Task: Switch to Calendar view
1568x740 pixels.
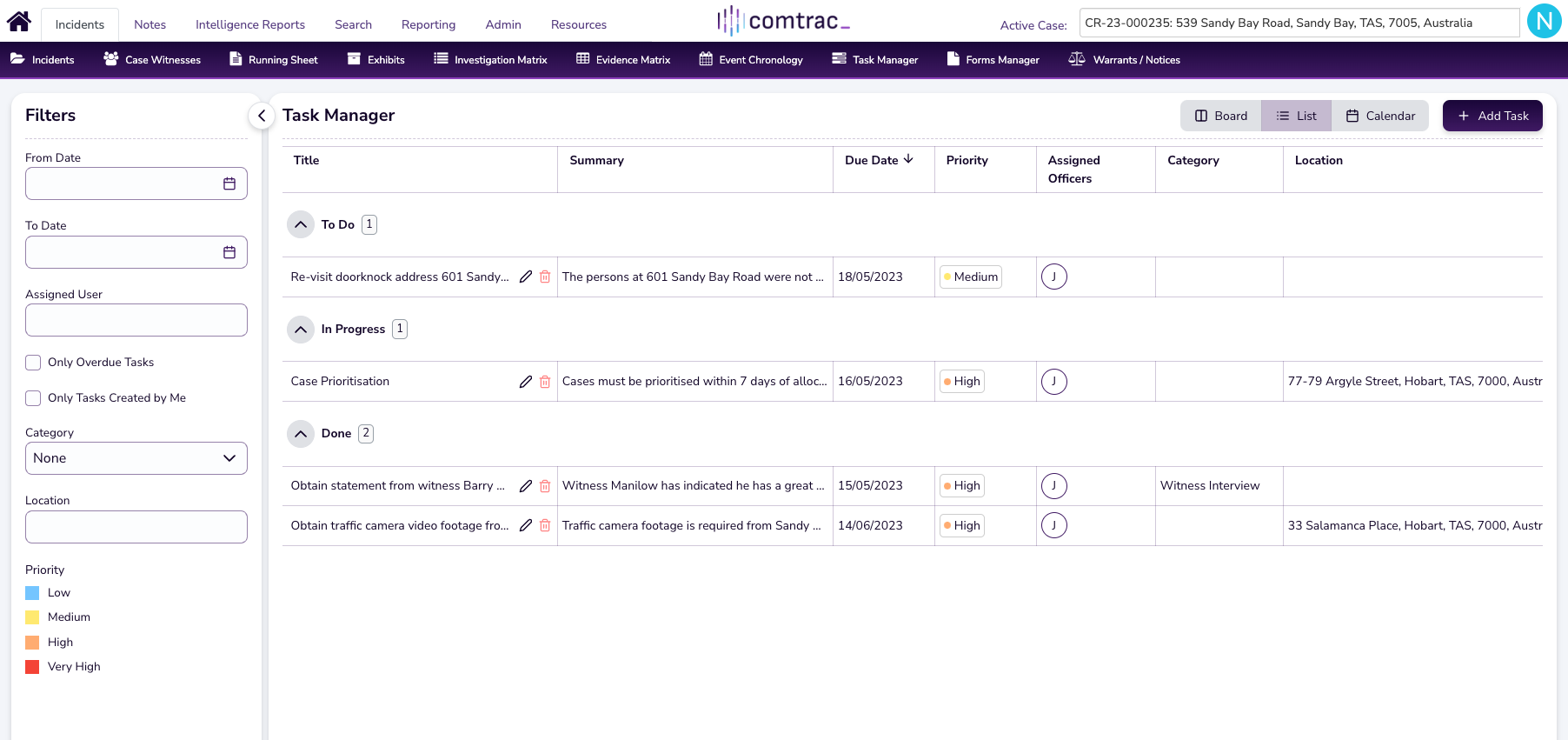Action: coord(1380,116)
